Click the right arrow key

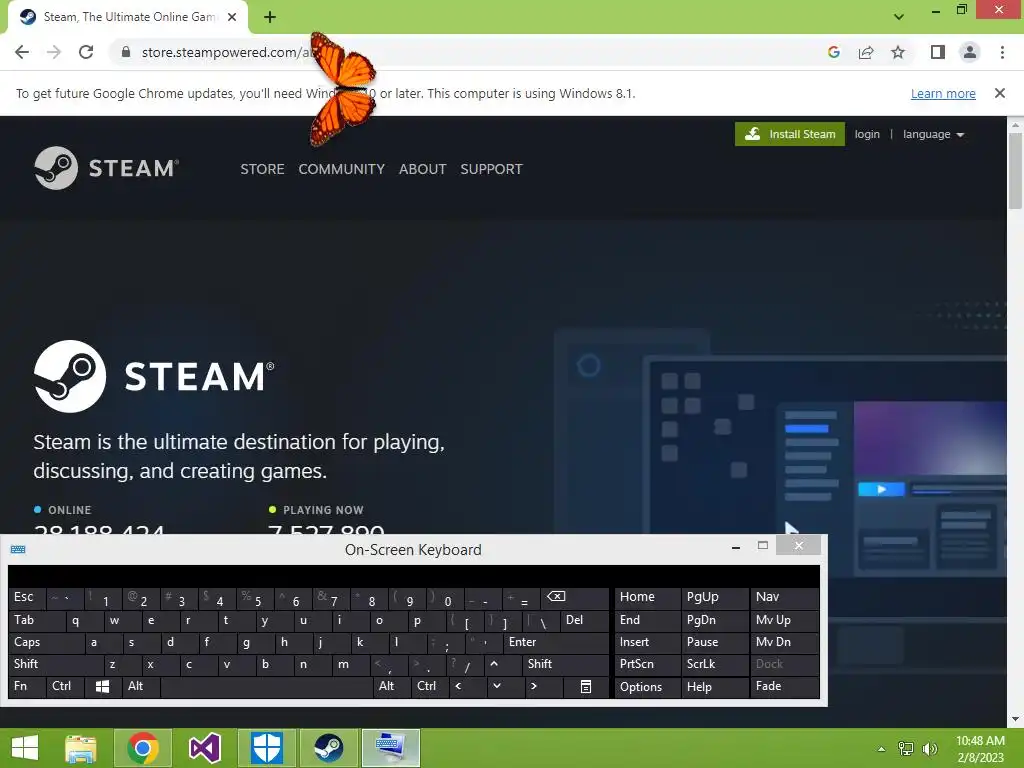[x=542, y=687]
